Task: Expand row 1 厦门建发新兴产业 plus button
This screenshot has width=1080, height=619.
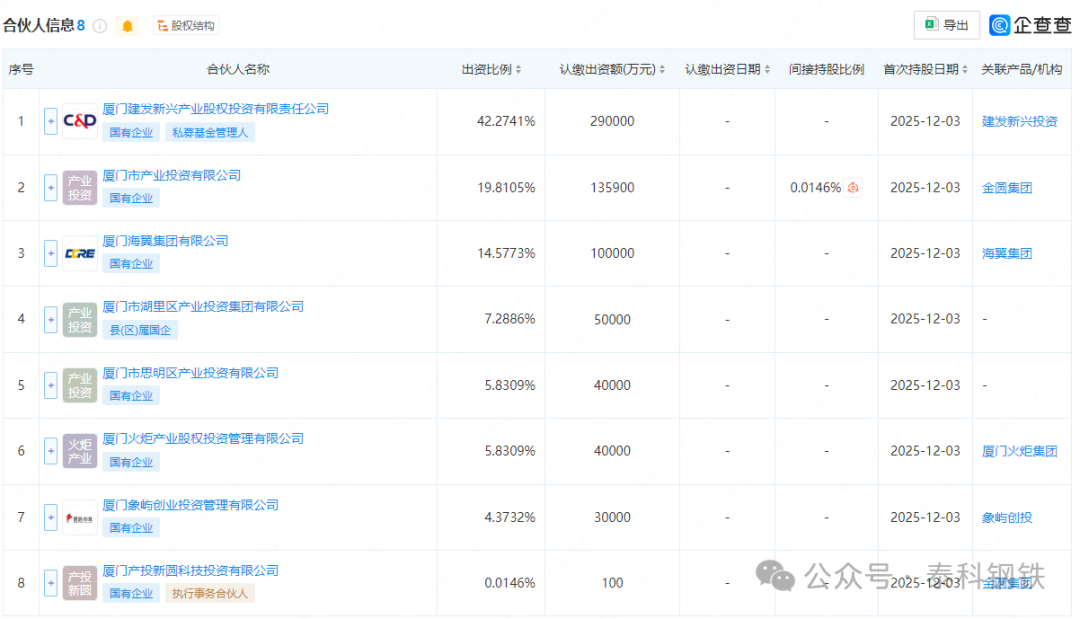Action: (50, 121)
